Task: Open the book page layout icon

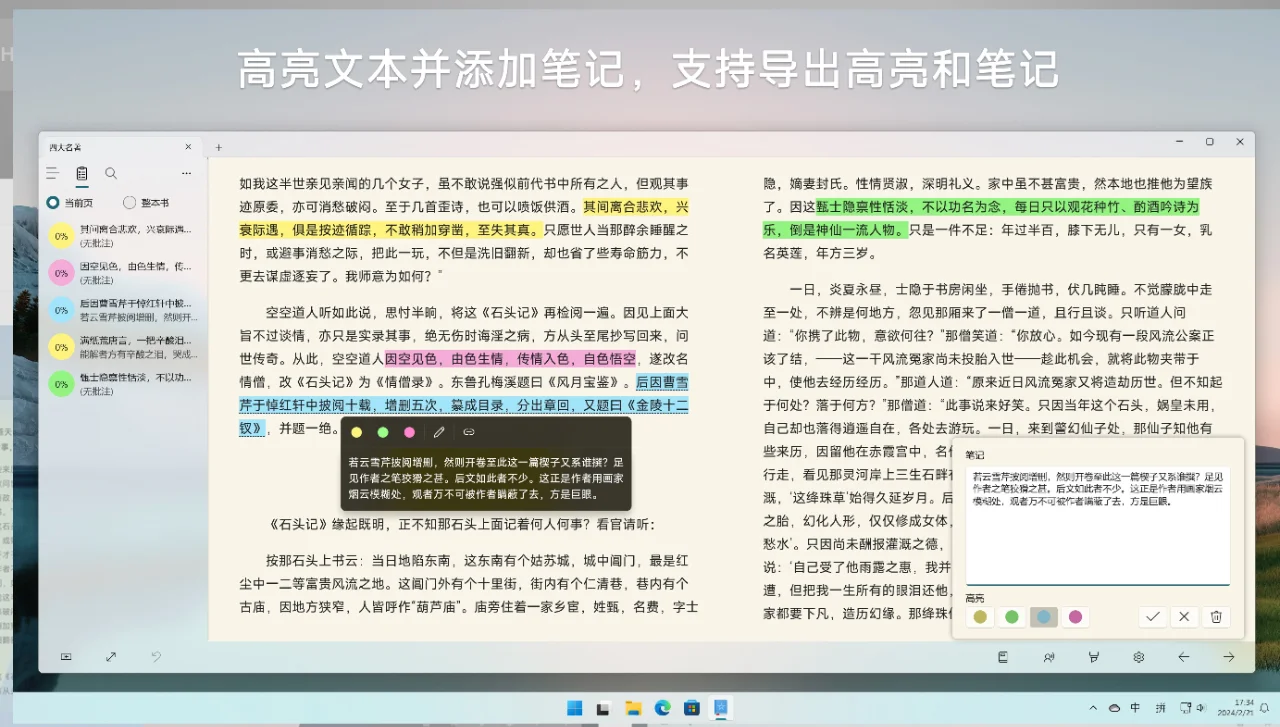Action: click(1002, 657)
